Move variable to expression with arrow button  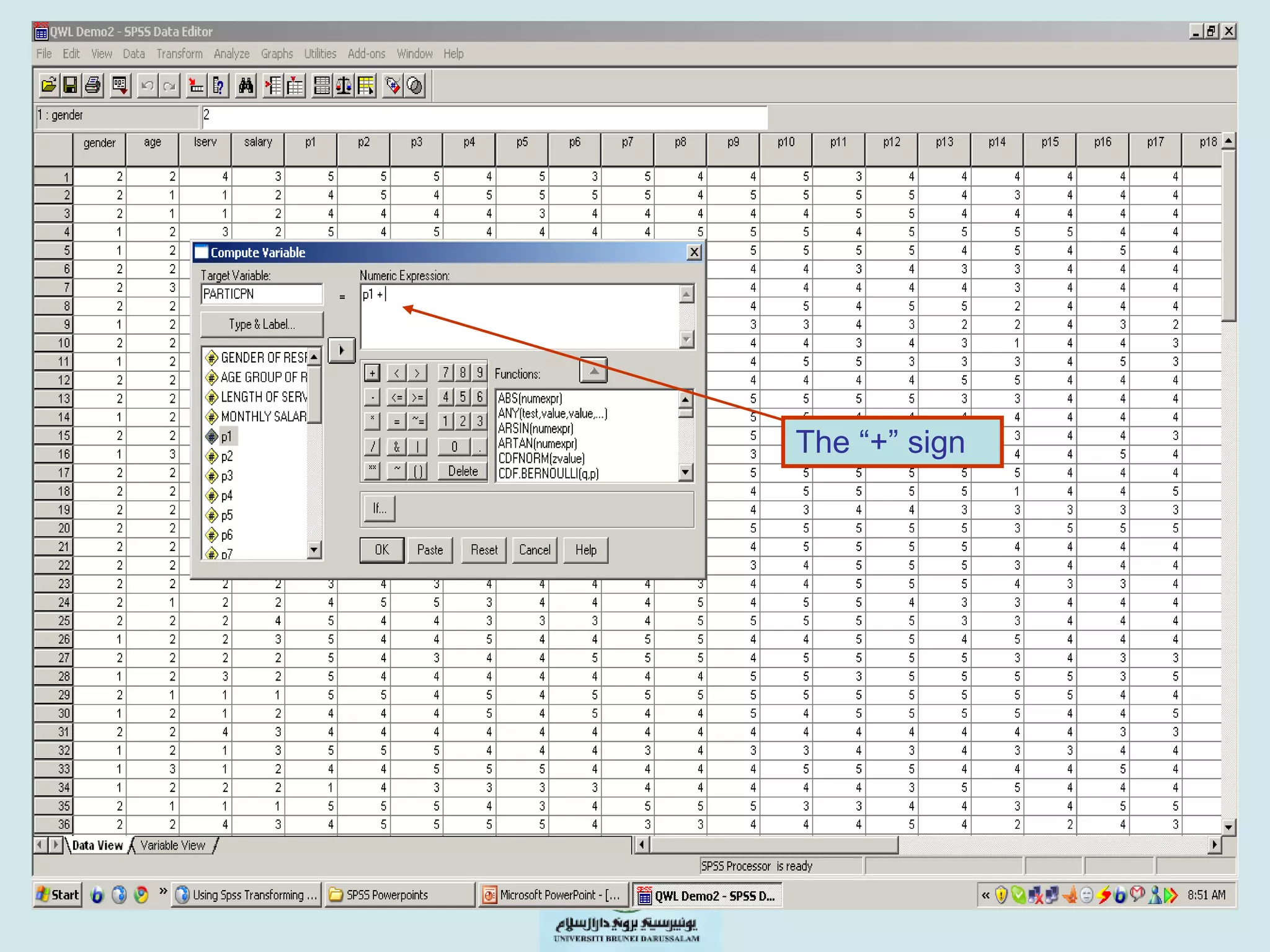[x=341, y=350]
